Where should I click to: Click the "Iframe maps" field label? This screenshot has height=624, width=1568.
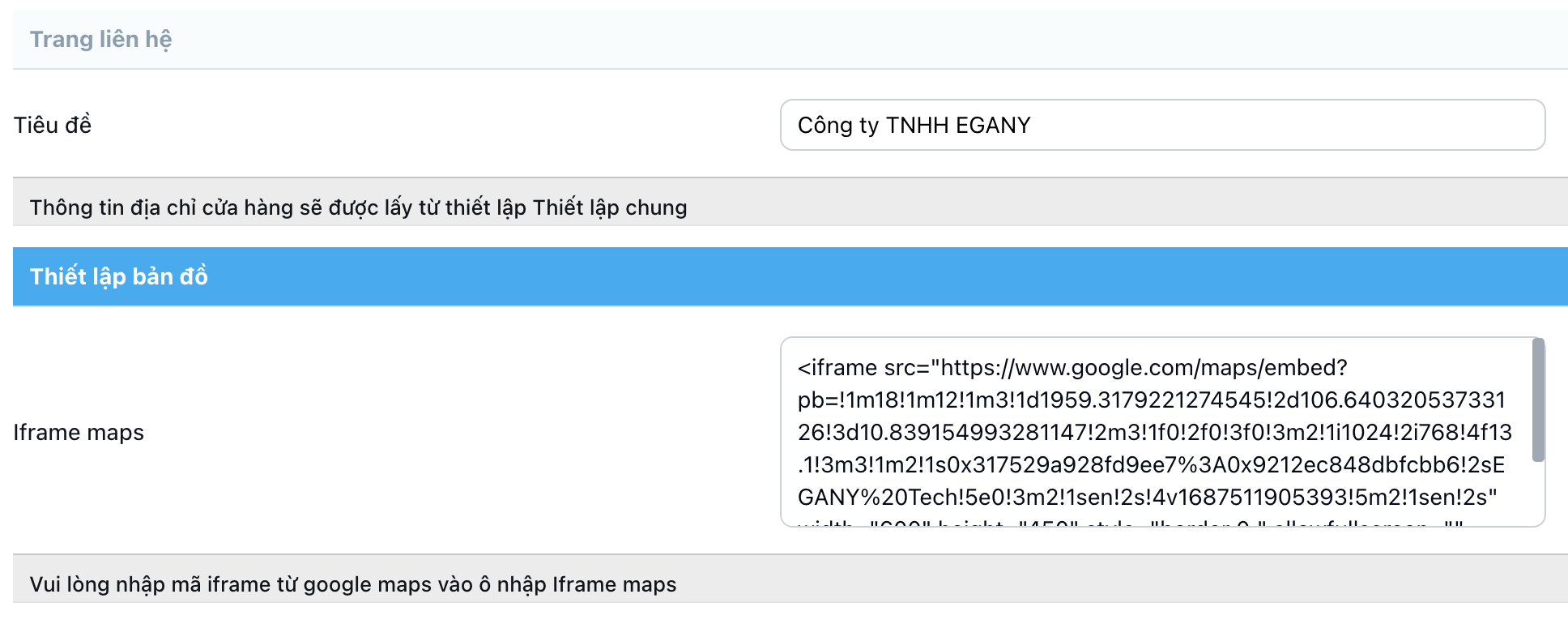79,433
